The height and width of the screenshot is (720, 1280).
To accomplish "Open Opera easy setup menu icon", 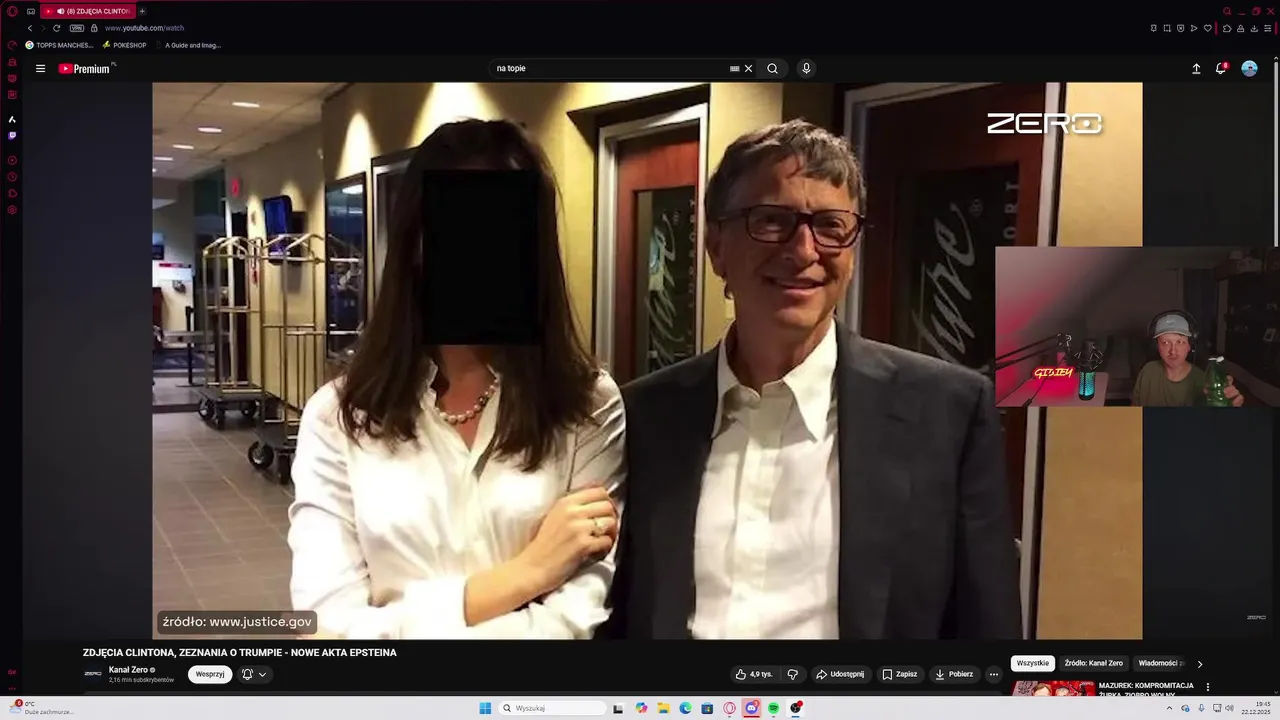I will click(x=1267, y=28).
